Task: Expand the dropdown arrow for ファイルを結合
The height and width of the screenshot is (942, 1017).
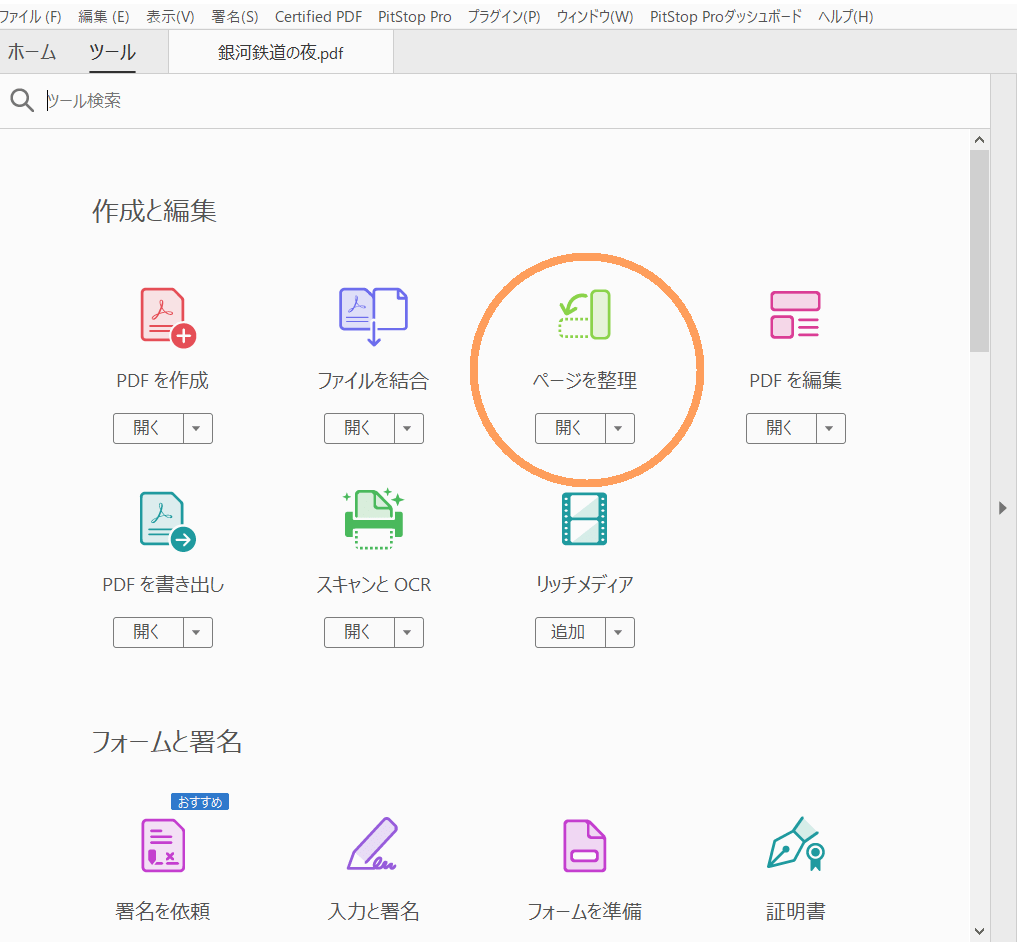Action: pos(409,428)
